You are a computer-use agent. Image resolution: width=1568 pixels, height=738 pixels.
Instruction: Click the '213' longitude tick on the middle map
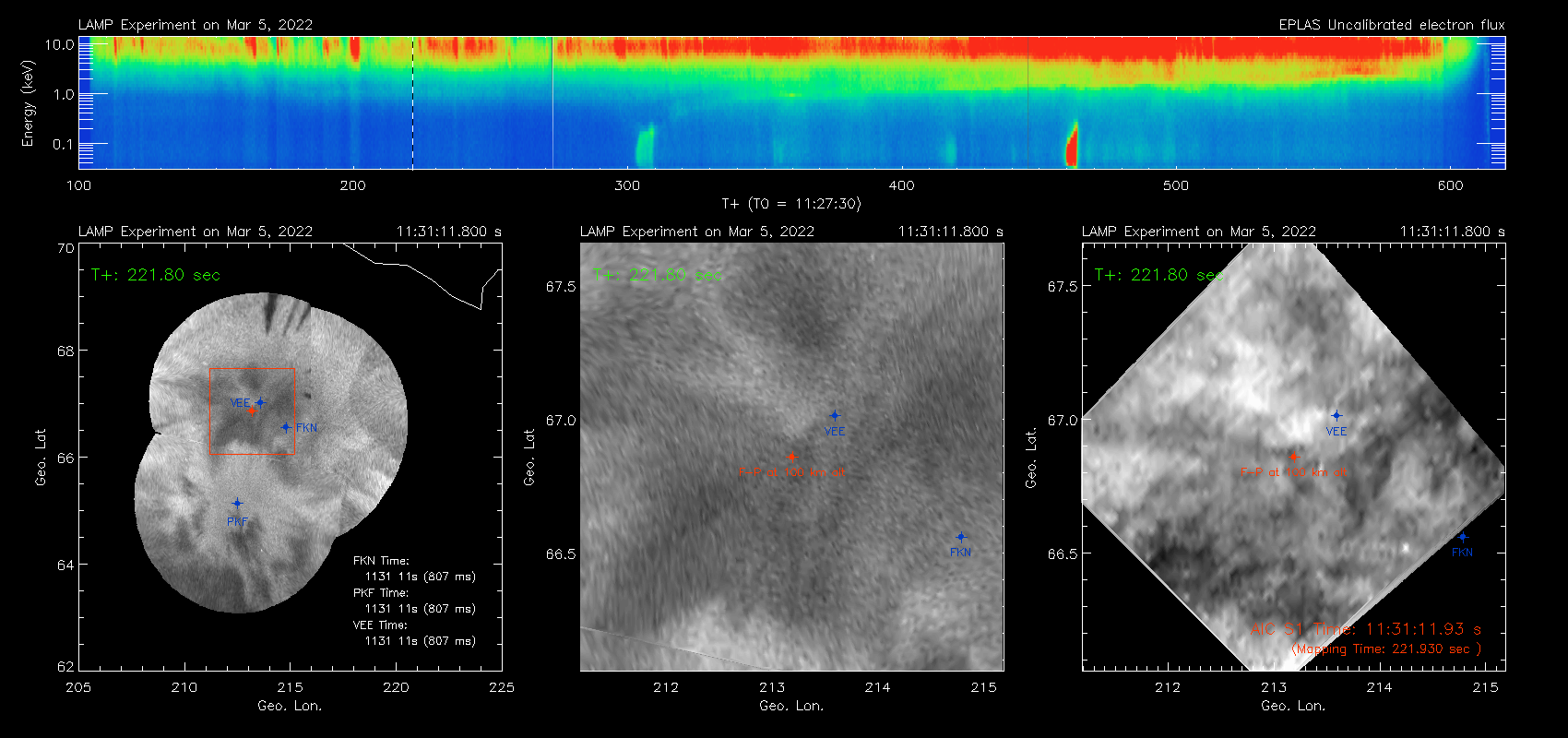point(772,687)
